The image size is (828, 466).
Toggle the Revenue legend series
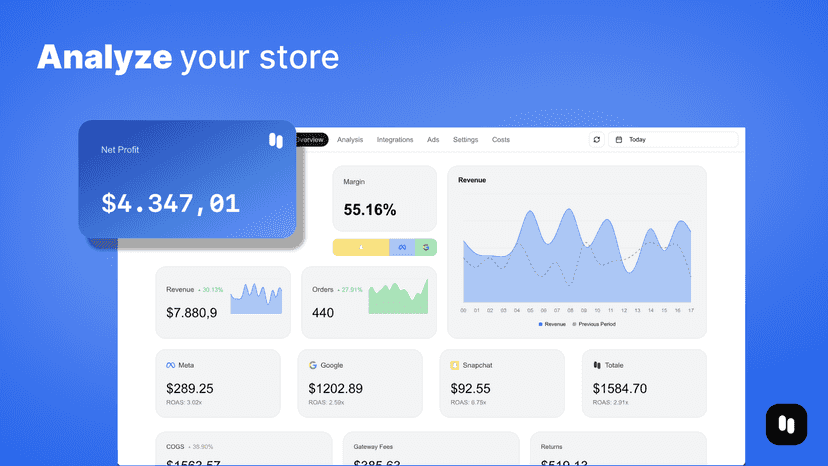pos(552,324)
